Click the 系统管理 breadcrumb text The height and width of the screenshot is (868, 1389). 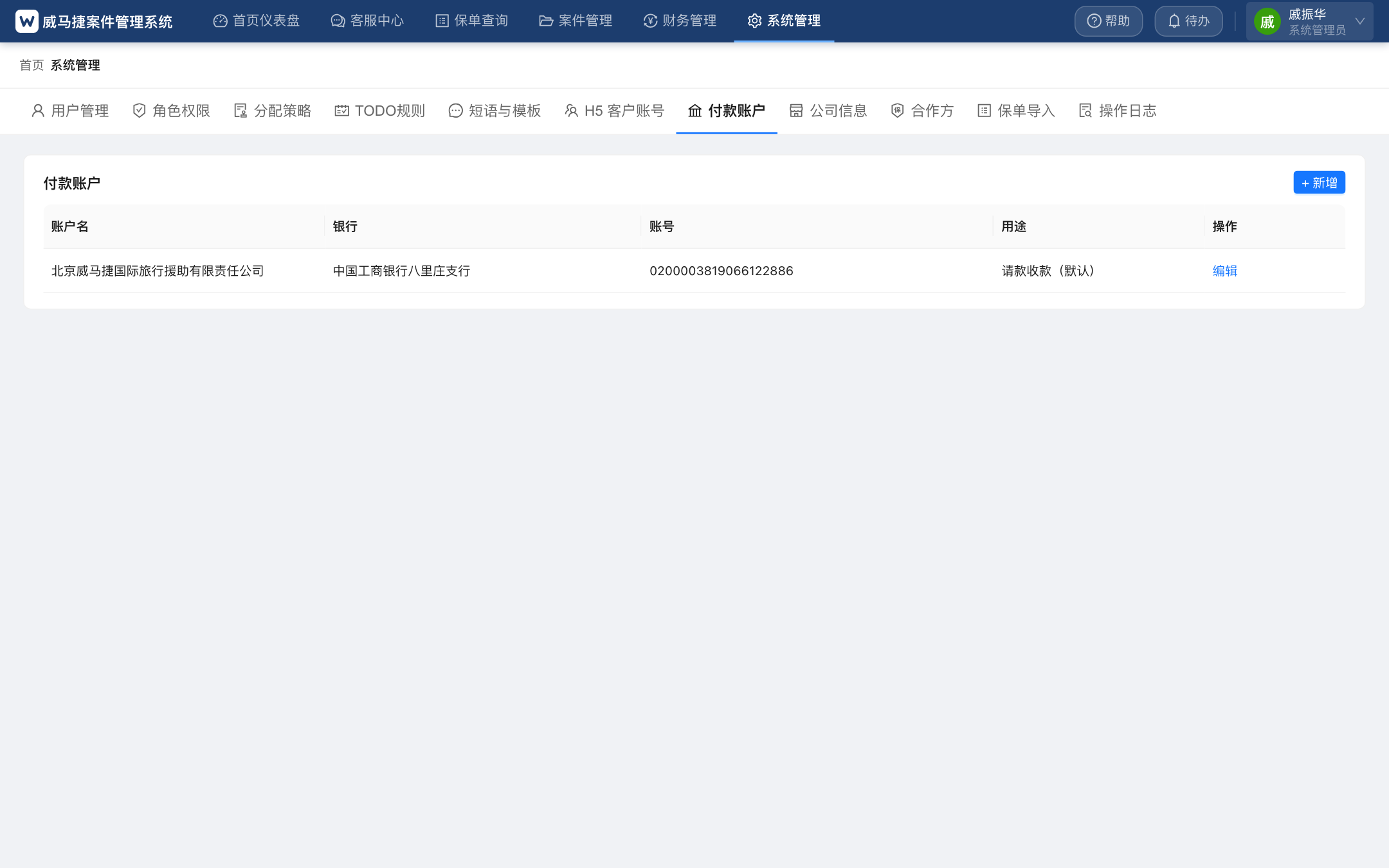[75, 65]
